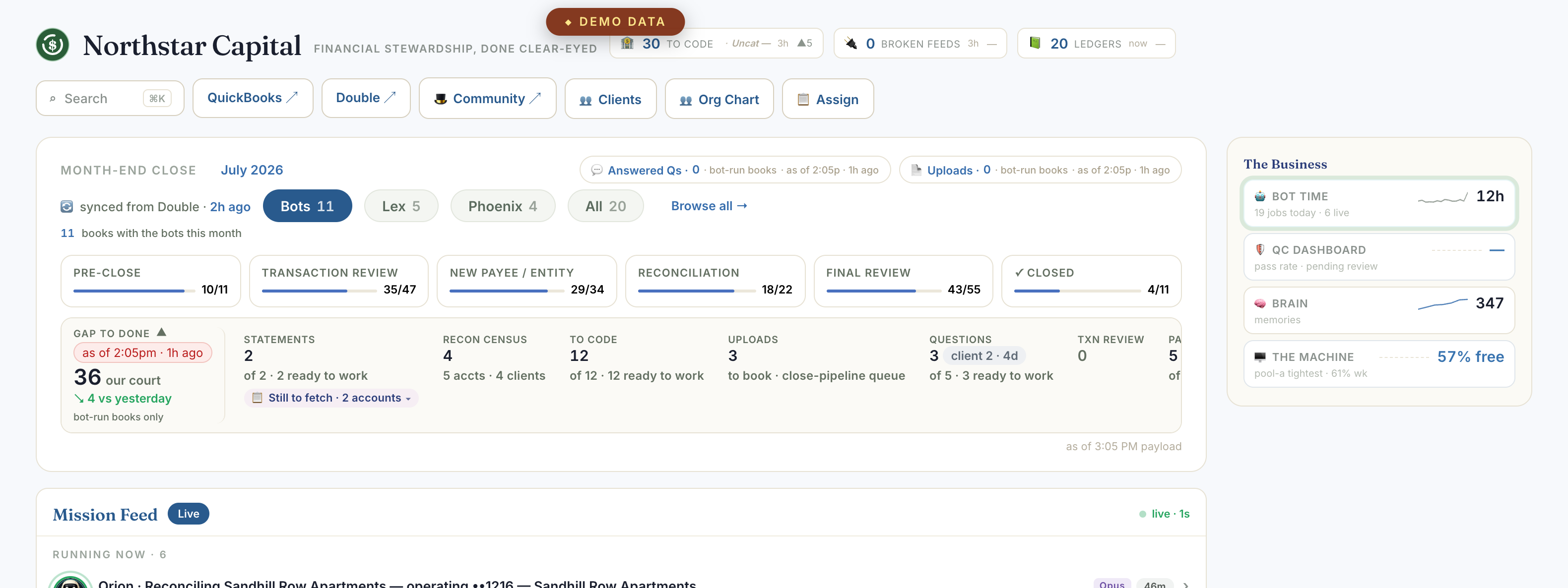
Task: Click the brain icon in Brain card
Action: [x=1260, y=303]
